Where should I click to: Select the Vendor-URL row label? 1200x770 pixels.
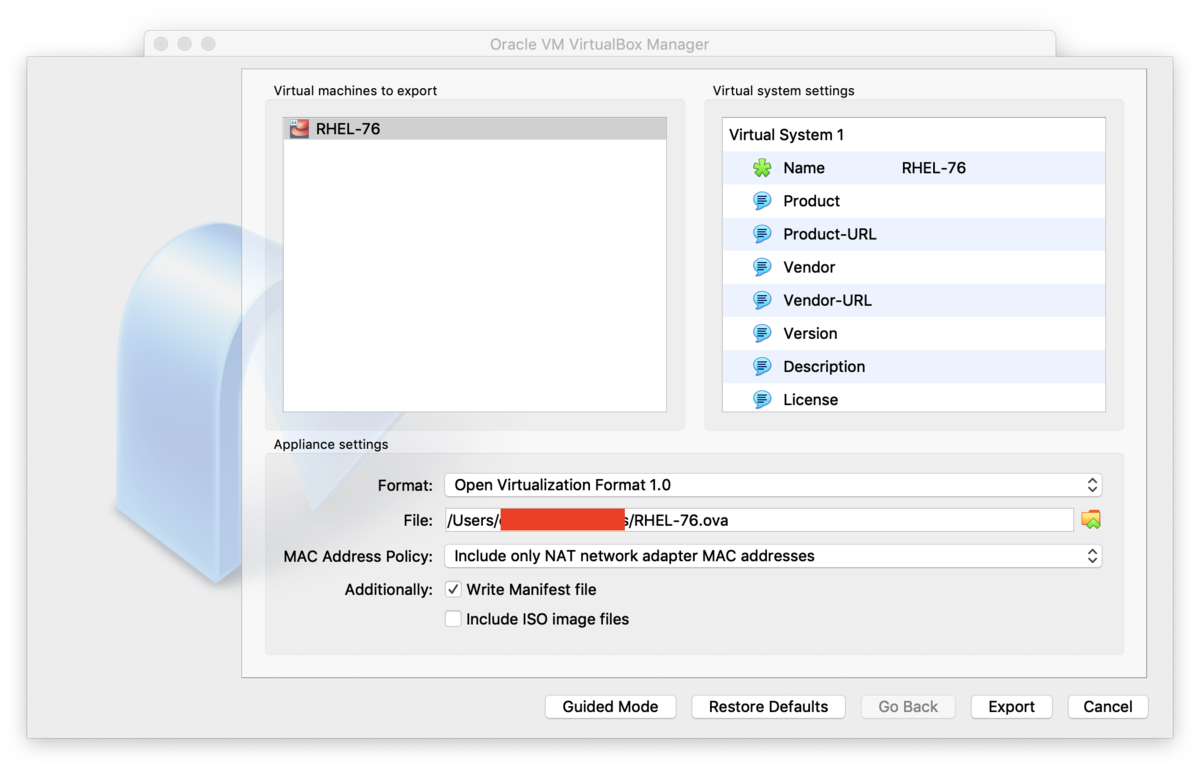tap(827, 300)
